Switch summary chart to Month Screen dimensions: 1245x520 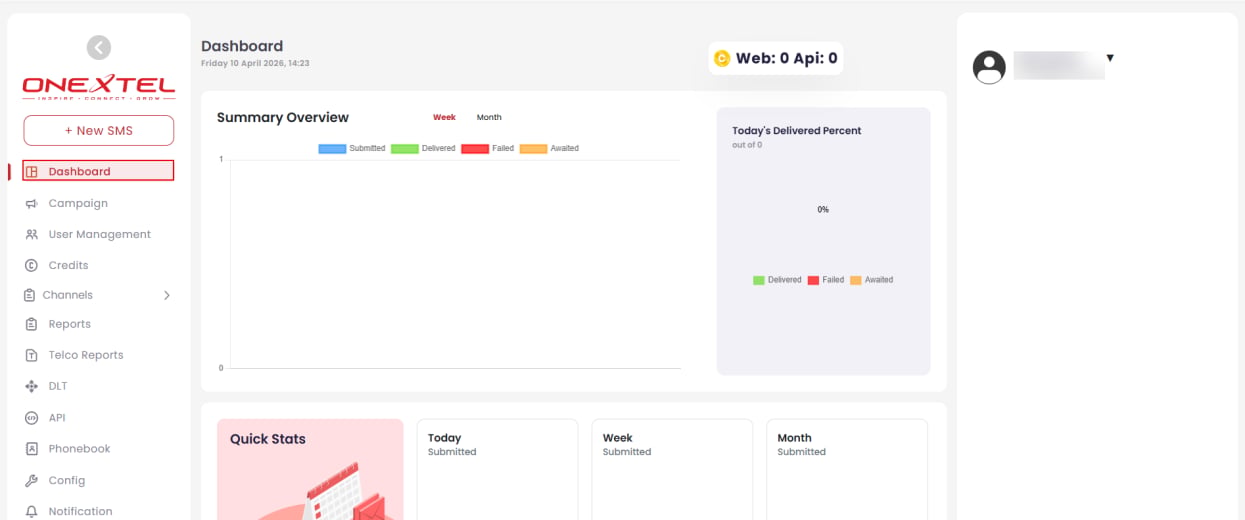(x=489, y=117)
